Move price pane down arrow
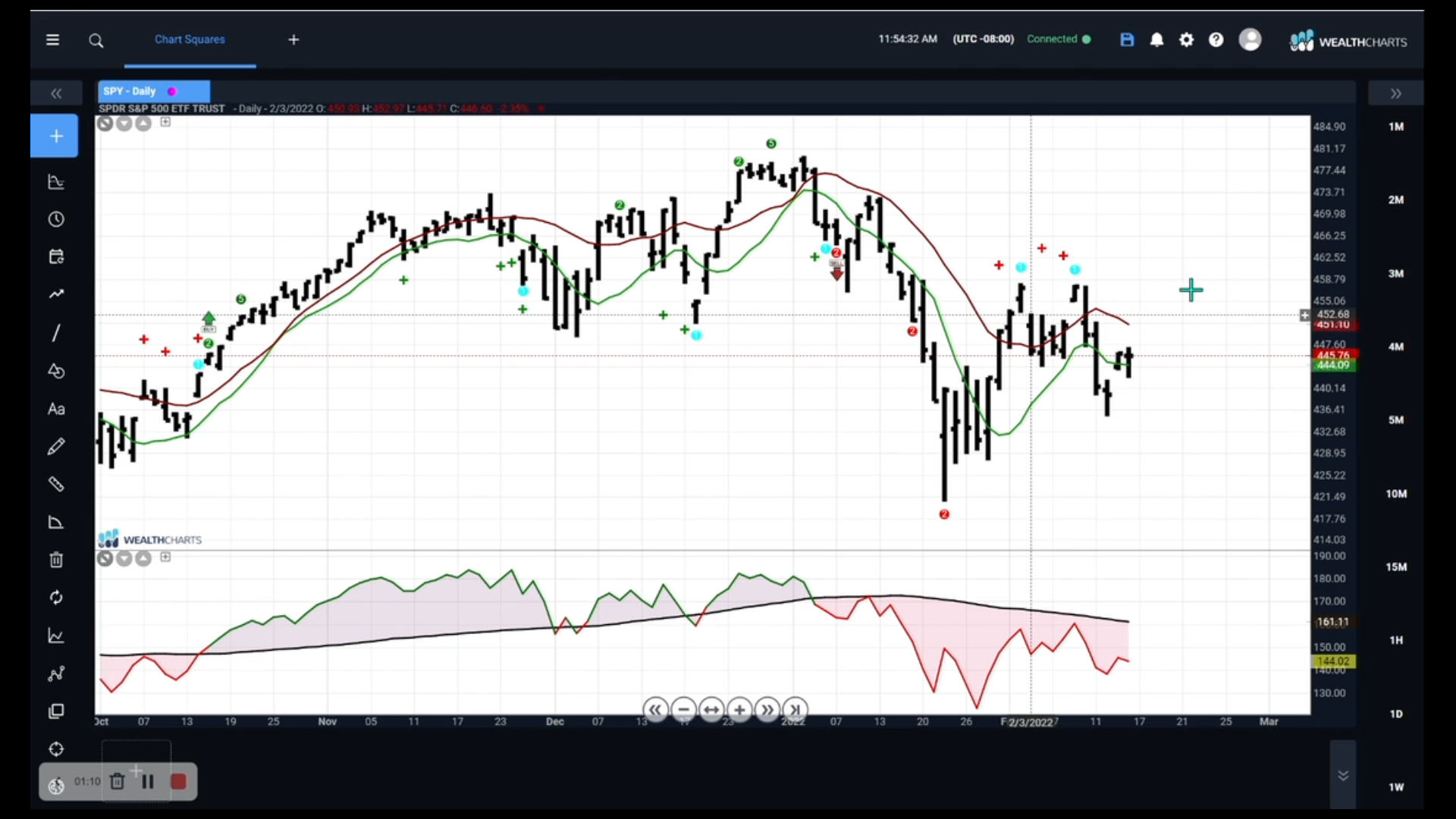The image size is (1456, 819). pyautogui.click(x=124, y=123)
